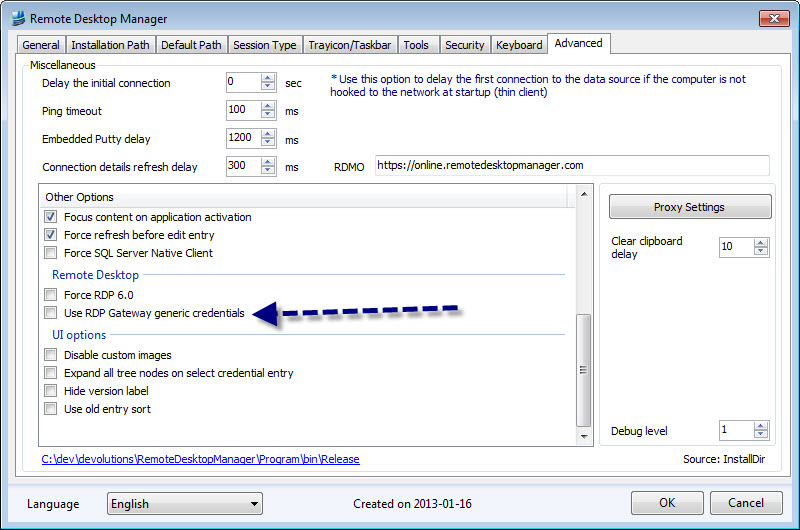
Task: Open the Installation Path tab
Action: (110, 45)
